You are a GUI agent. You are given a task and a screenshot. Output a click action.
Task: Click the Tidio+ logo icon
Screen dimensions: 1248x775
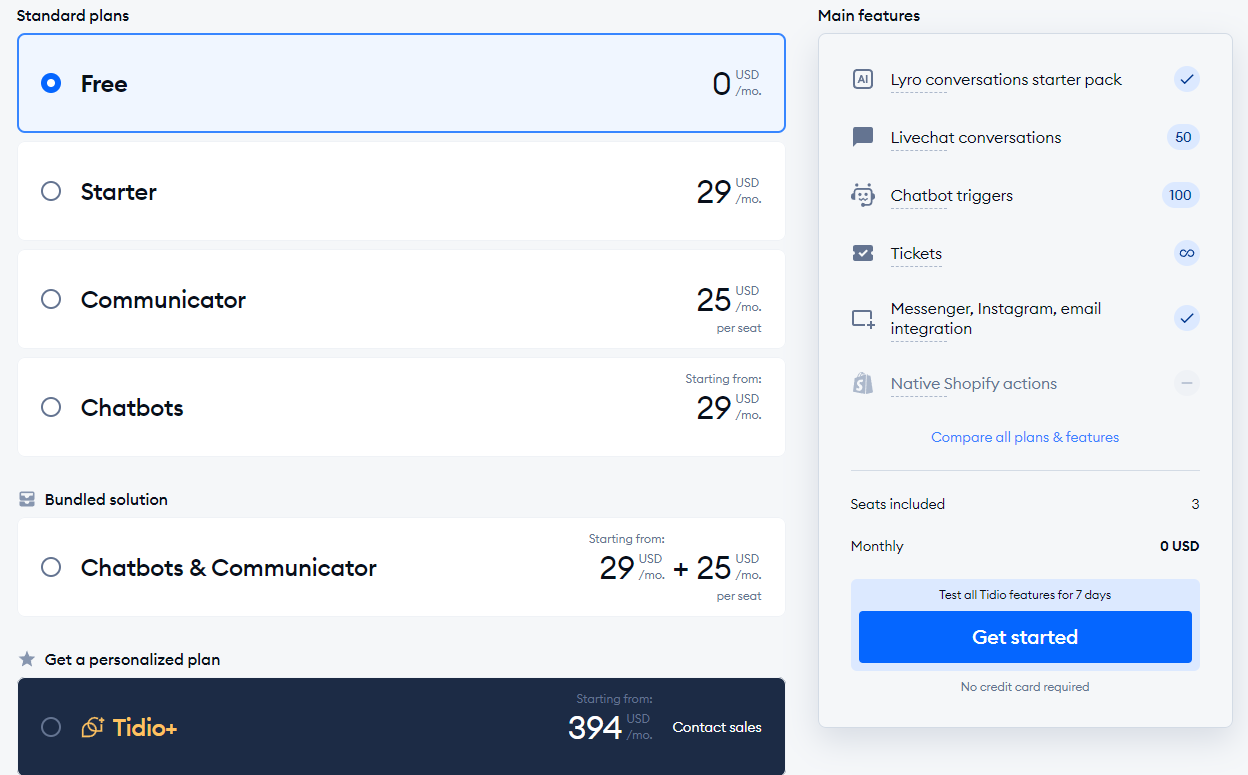pyautogui.click(x=93, y=727)
